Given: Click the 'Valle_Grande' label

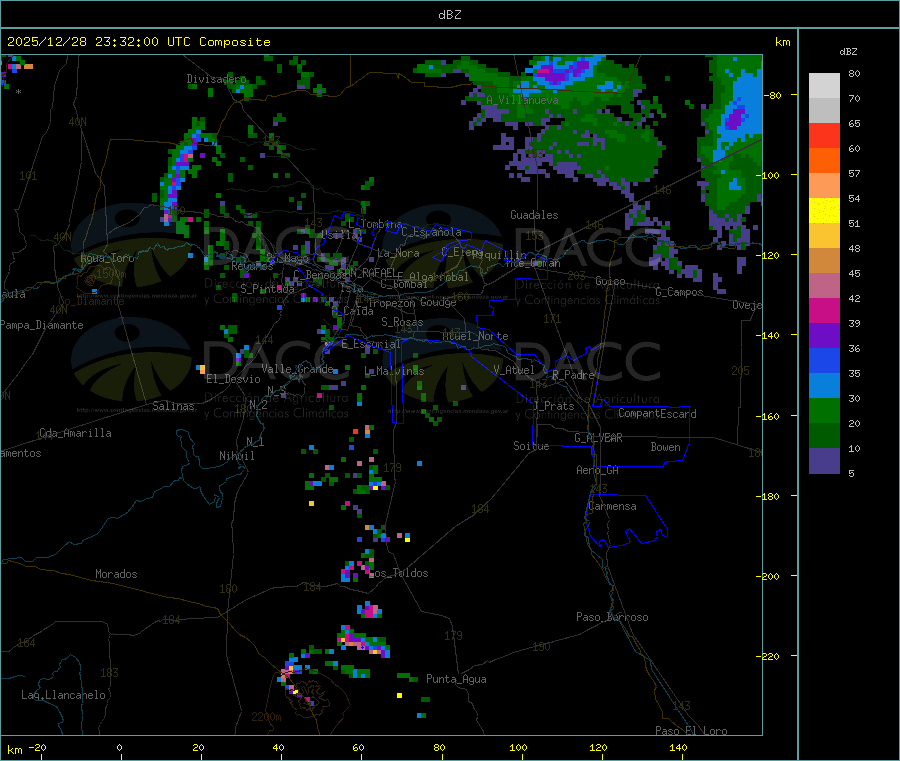Looking at the screenshot, I should point(297,368).
